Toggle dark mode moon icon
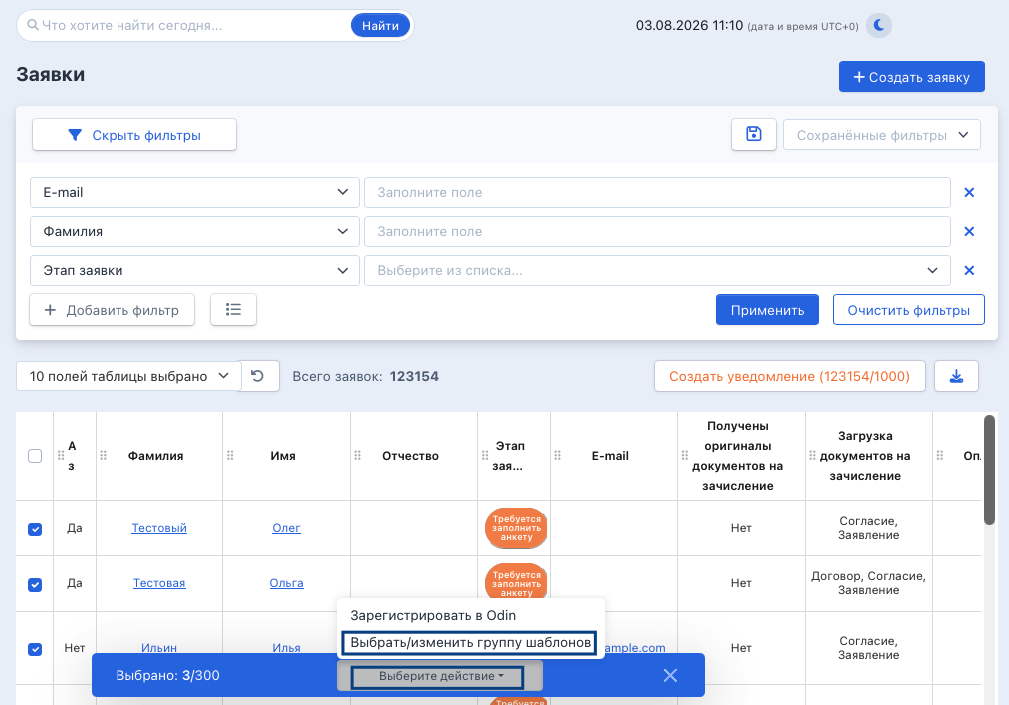Viewport: 1009px width, 705px height. tap(878, 26)
